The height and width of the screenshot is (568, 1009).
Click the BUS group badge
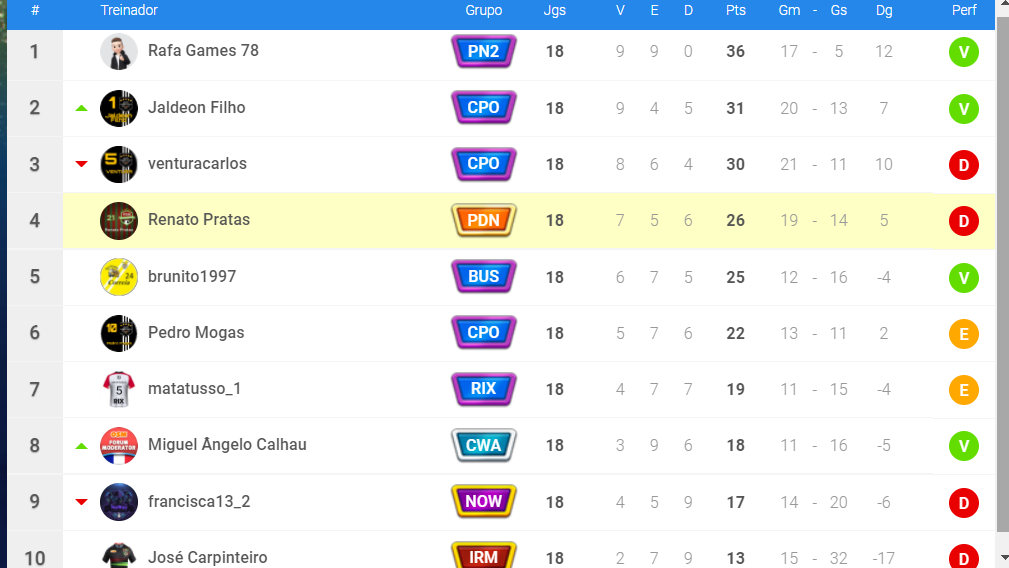pos(483,277)
